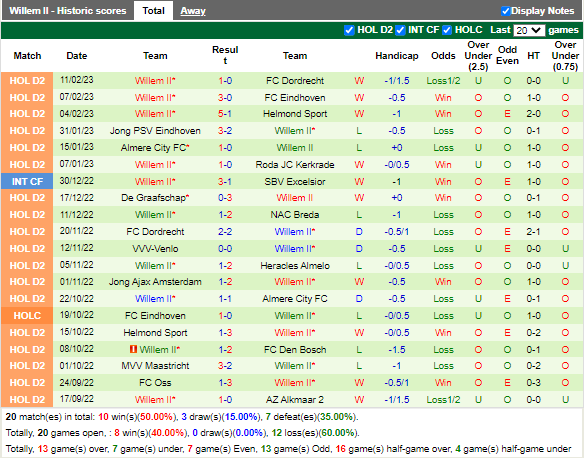Click handicap -1.5 on FC Den Bosch row

tap(397, 349)
